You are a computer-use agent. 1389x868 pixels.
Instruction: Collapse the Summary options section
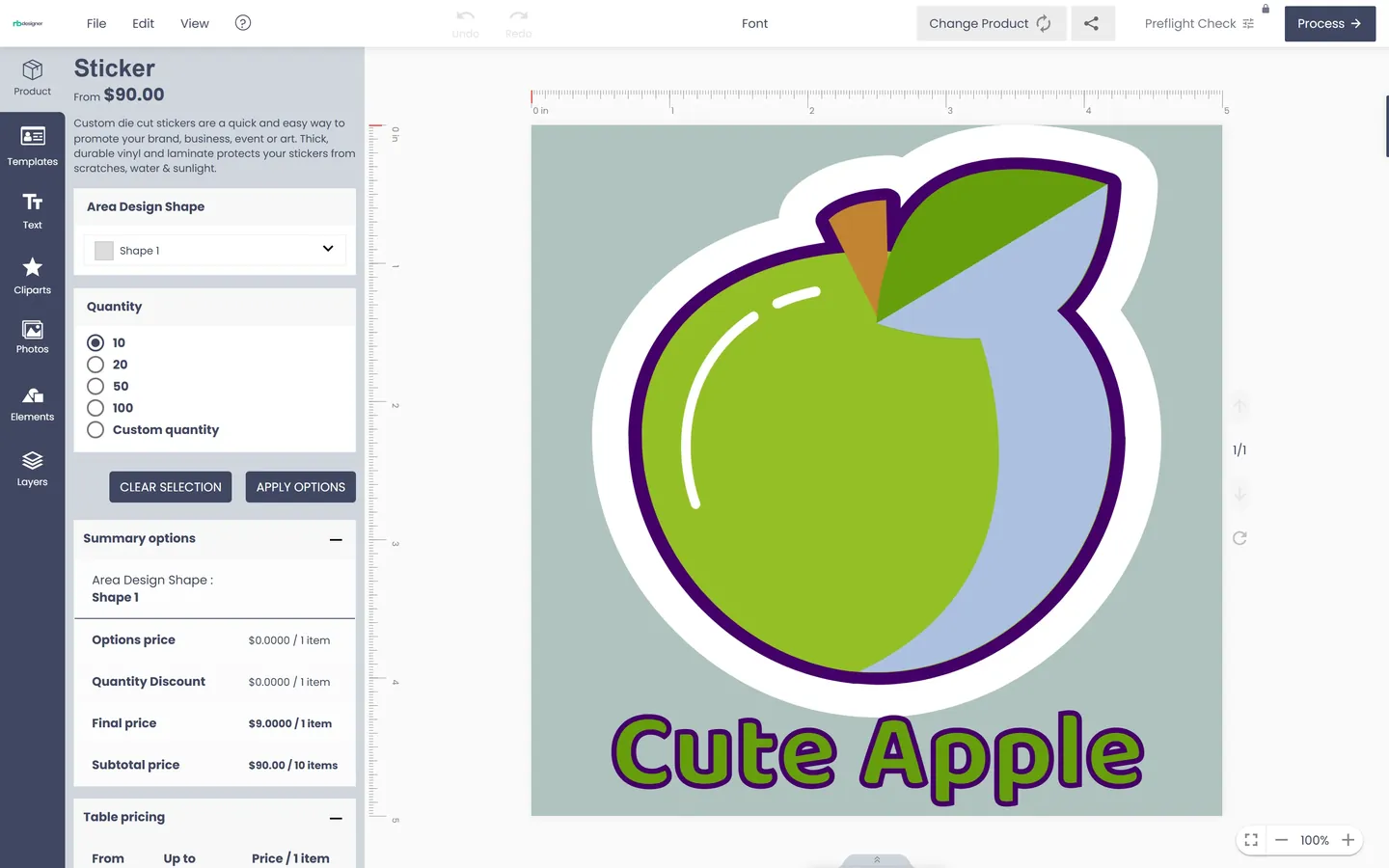point(336,540)
